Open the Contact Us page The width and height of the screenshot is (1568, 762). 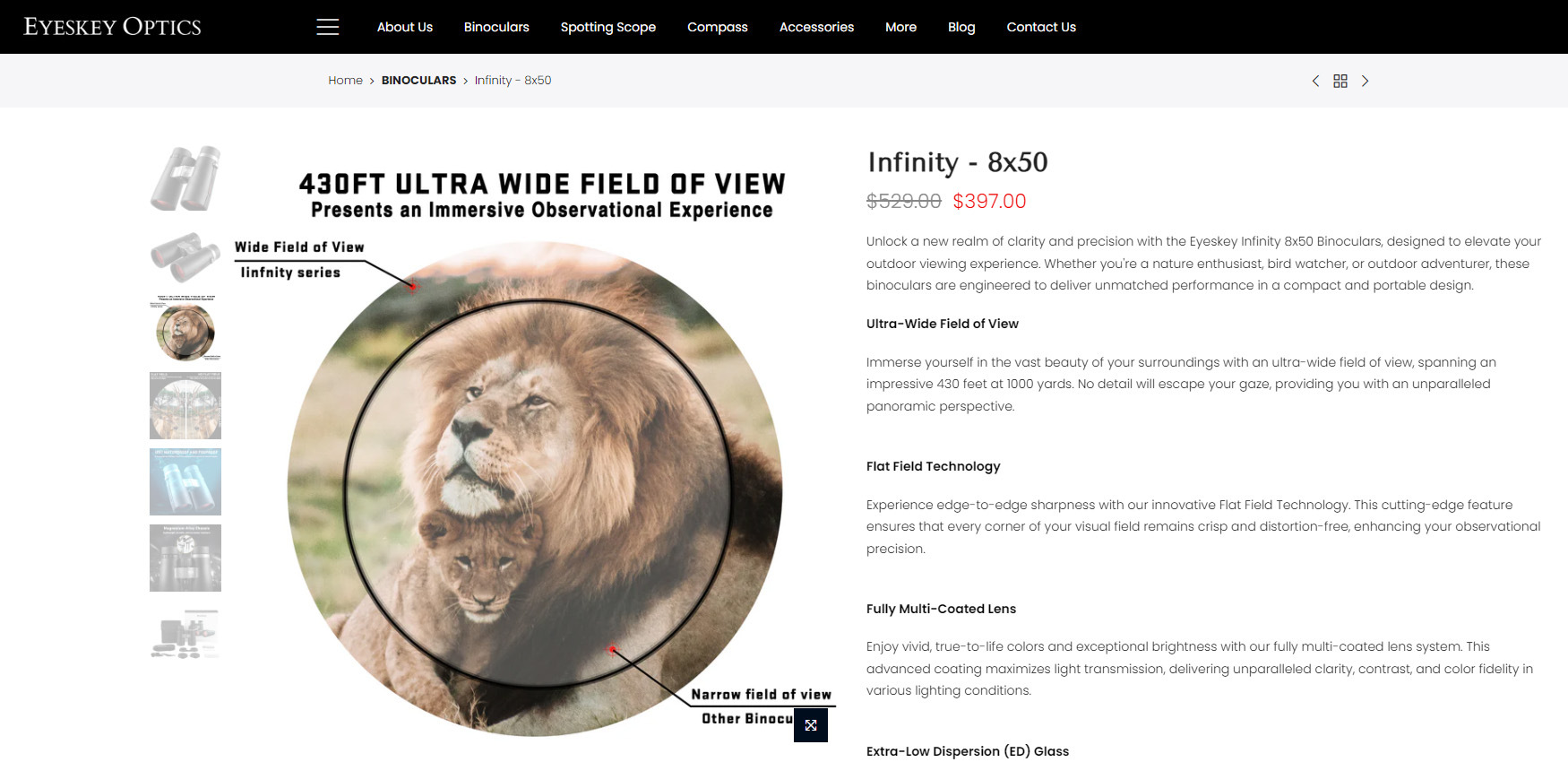click(x=1041, y=27)
